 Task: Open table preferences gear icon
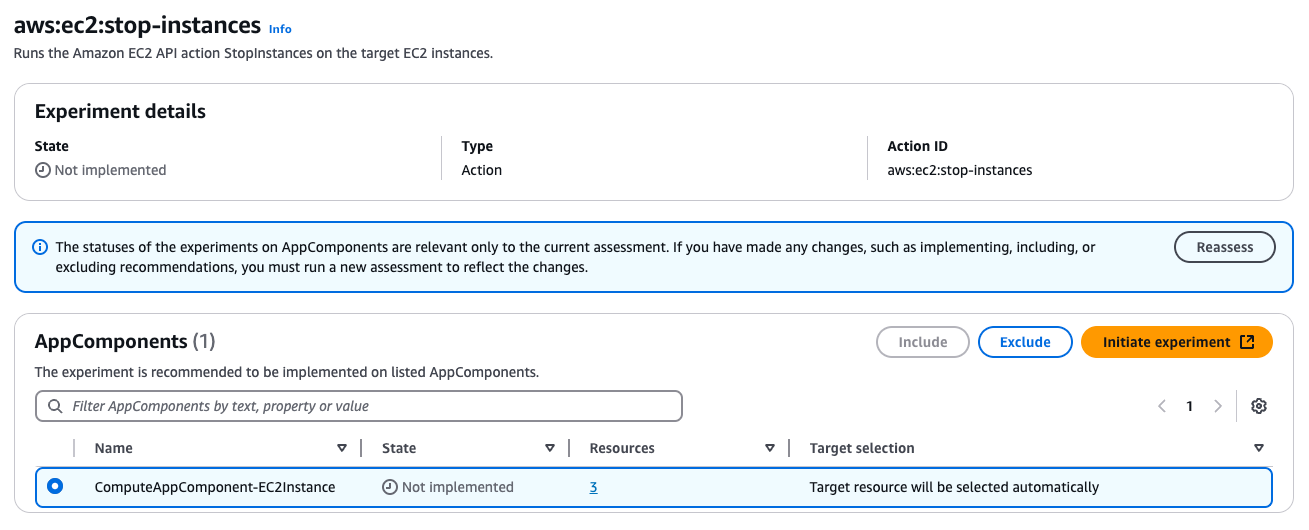pos(1259,406)
